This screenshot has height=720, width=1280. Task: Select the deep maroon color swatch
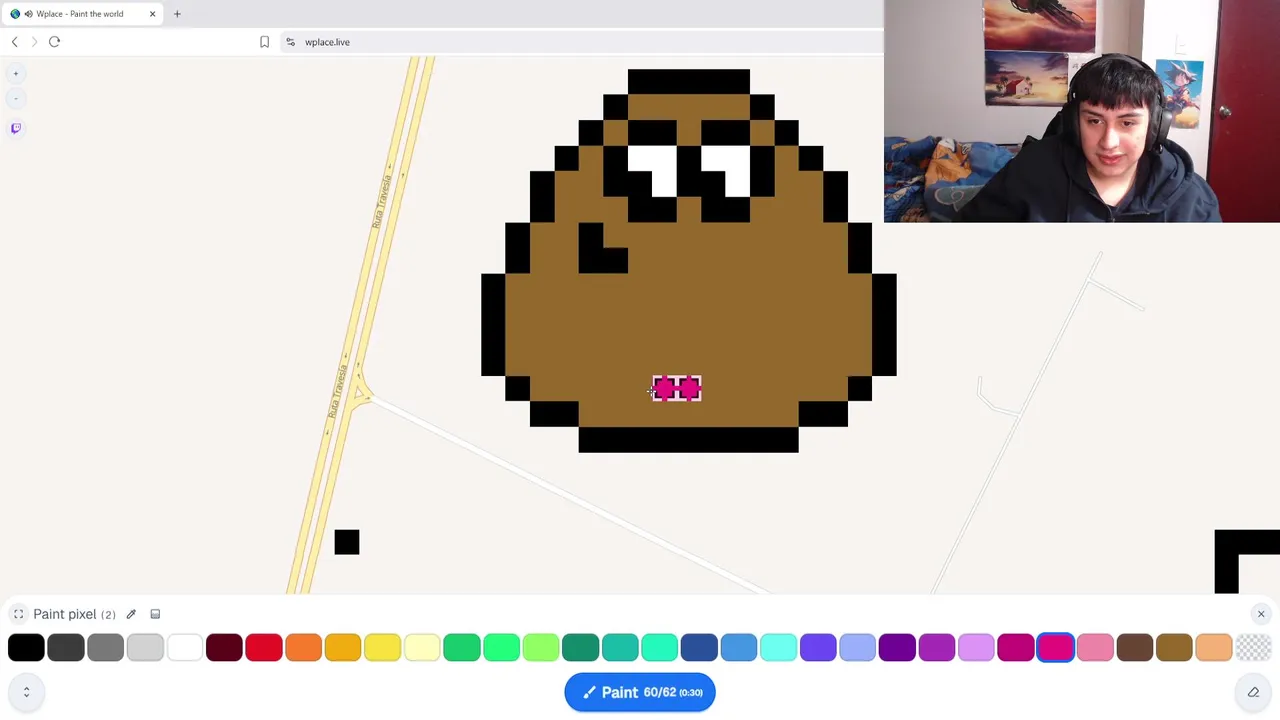coord(224,648)
